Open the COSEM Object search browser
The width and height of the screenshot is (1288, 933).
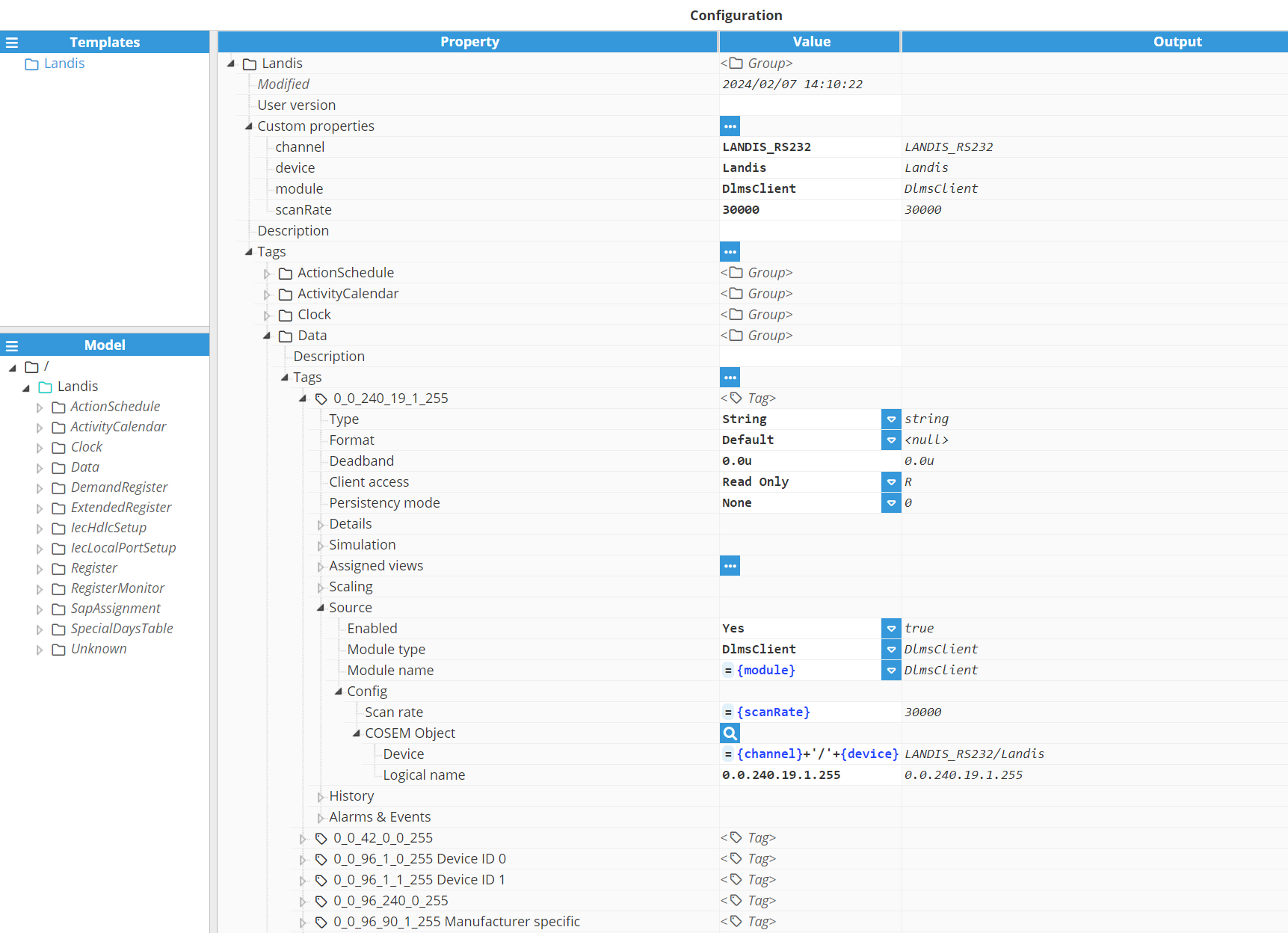730,733
